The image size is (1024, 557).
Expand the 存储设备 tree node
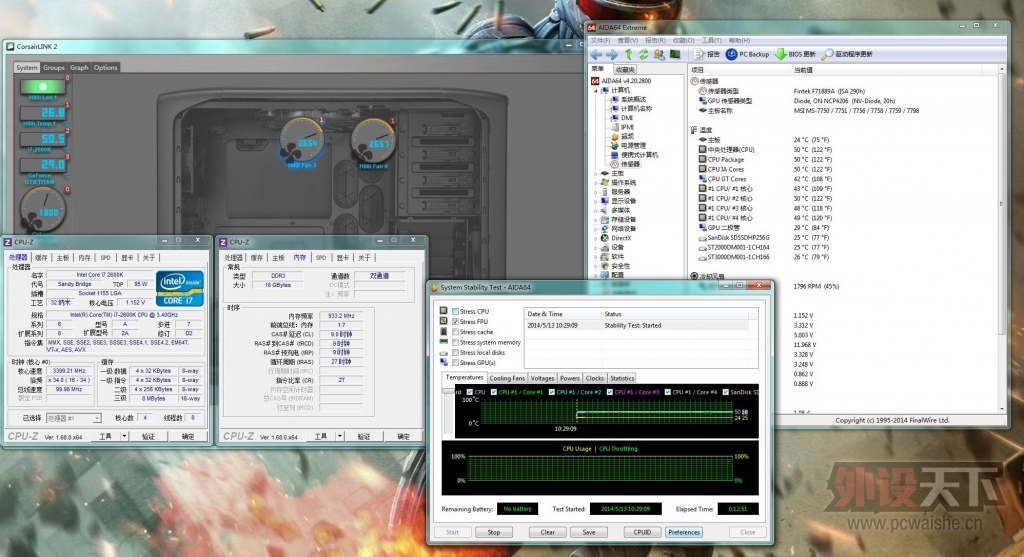tap(596, 220)
